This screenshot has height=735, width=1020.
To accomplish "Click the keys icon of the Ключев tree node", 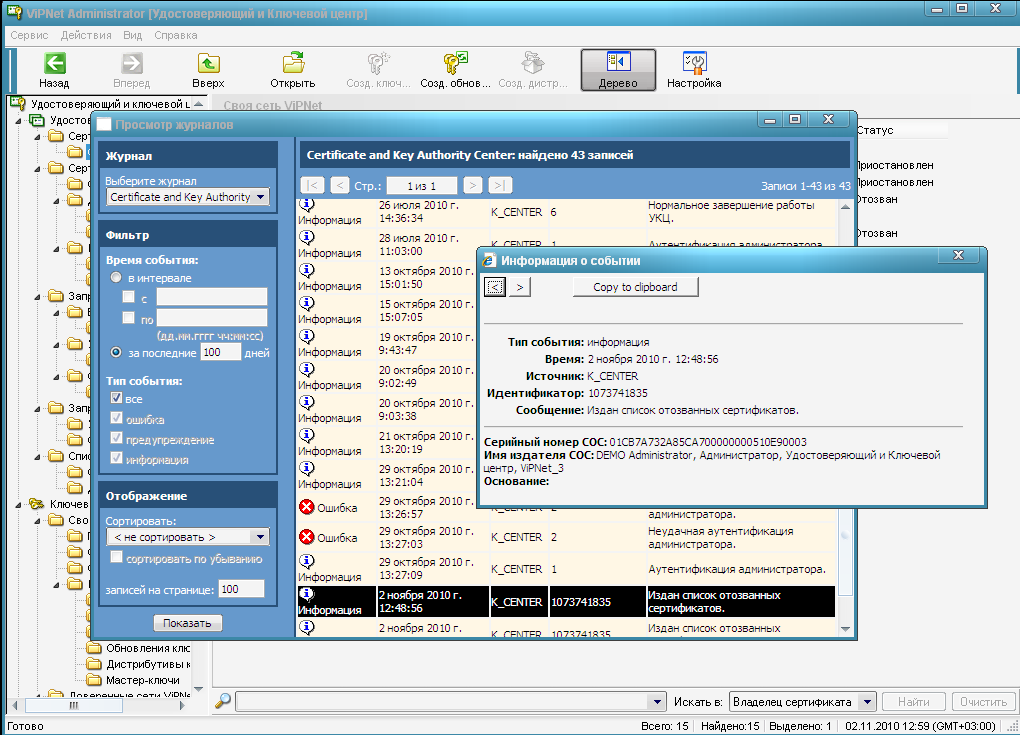I will [x=37, y=504].
